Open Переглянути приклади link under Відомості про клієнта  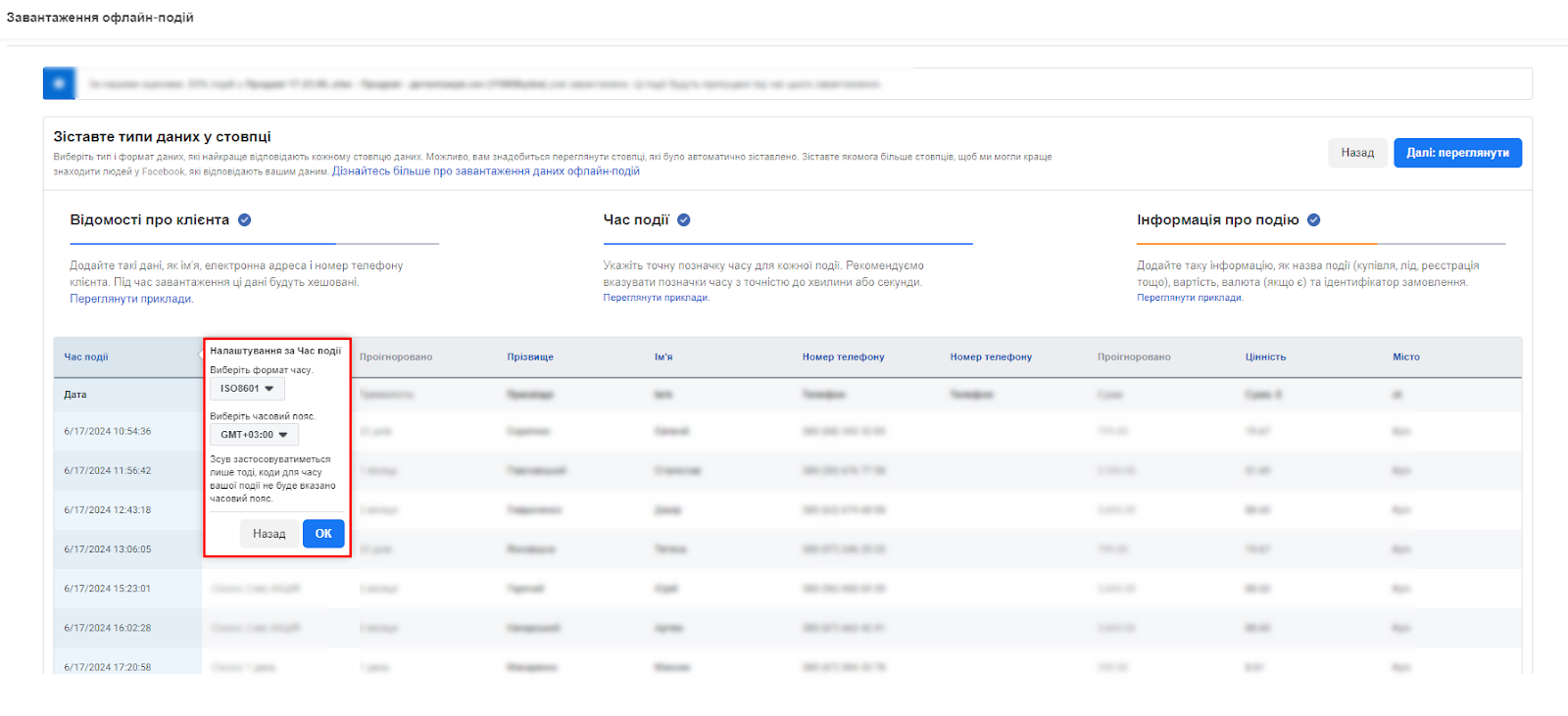(131, 299)
